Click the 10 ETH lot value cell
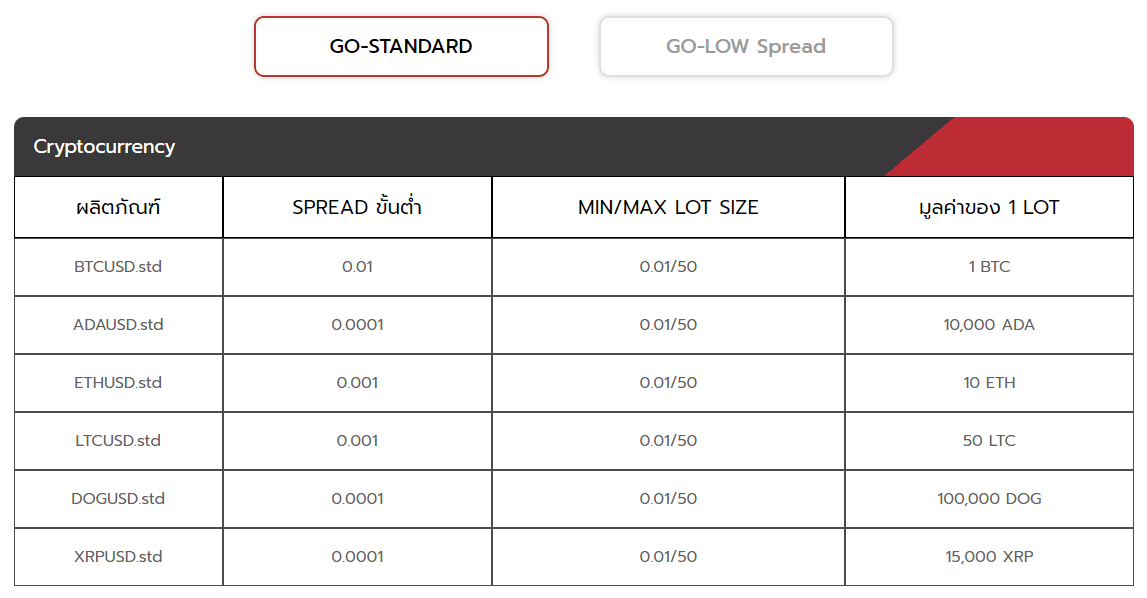 [989, 383]
